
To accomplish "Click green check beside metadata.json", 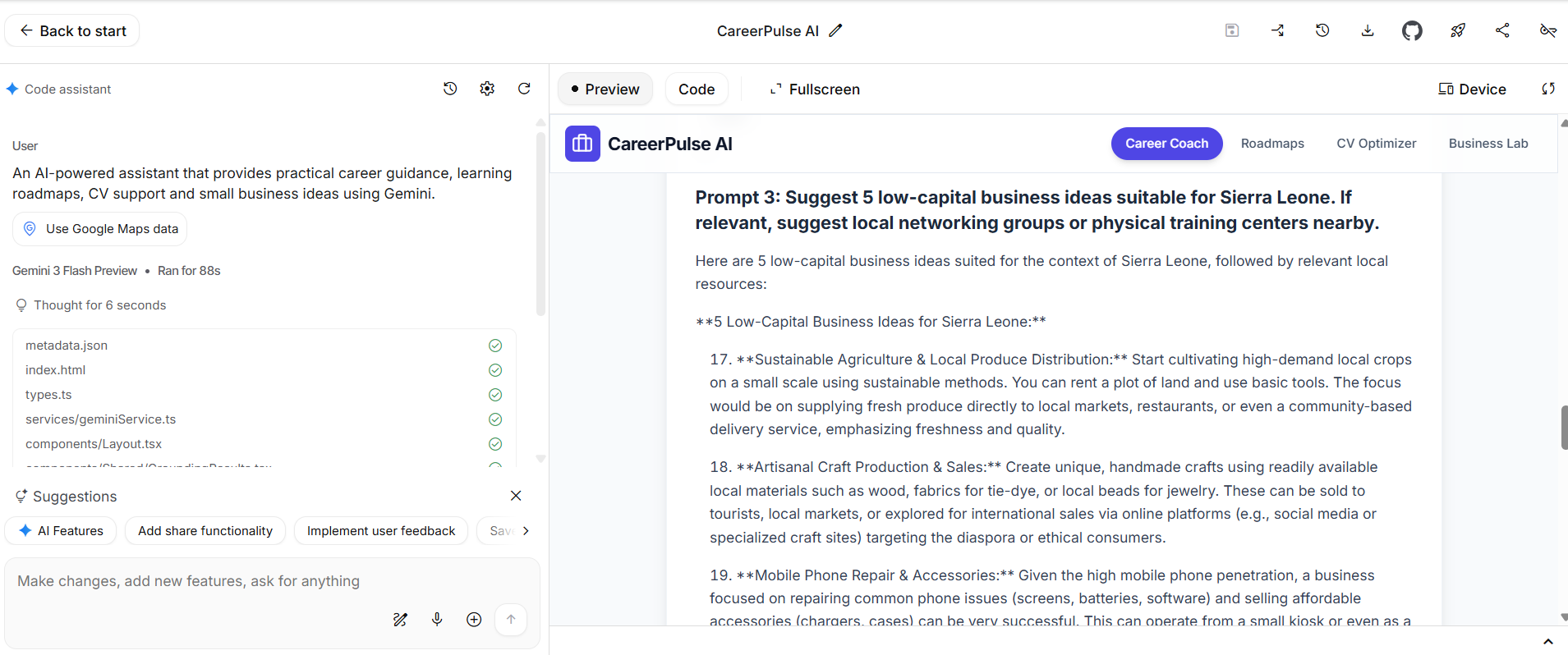I will click(x=495, y=346).
